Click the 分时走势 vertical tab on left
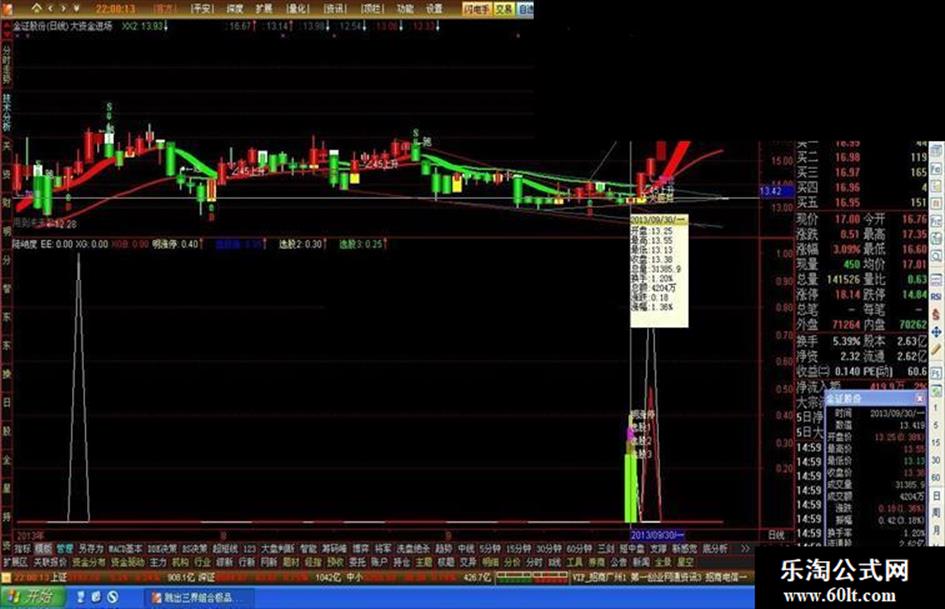 (7, 65)
